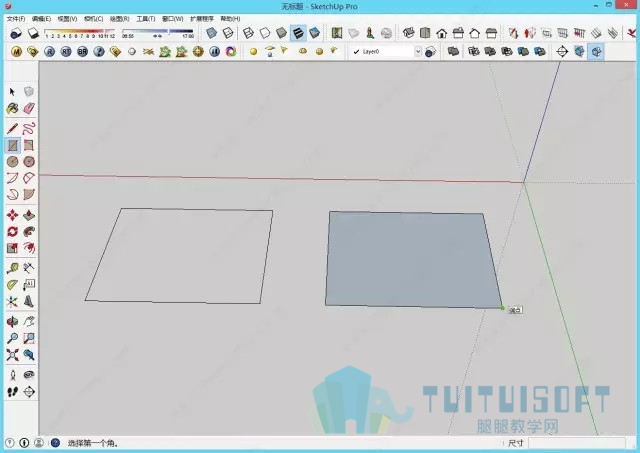Select the Pan hand tool

click(x=29, y=322)
